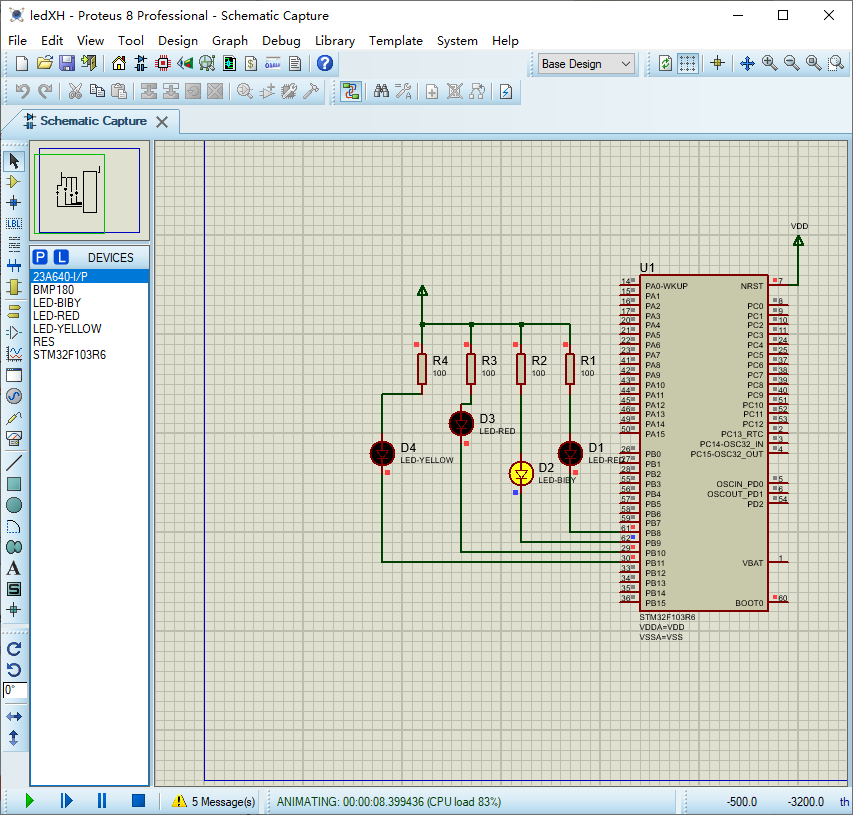The width and height of the screenshot is (853, 815).
Task: Open Virtual Instruments mode
Action: click(14, 439)
